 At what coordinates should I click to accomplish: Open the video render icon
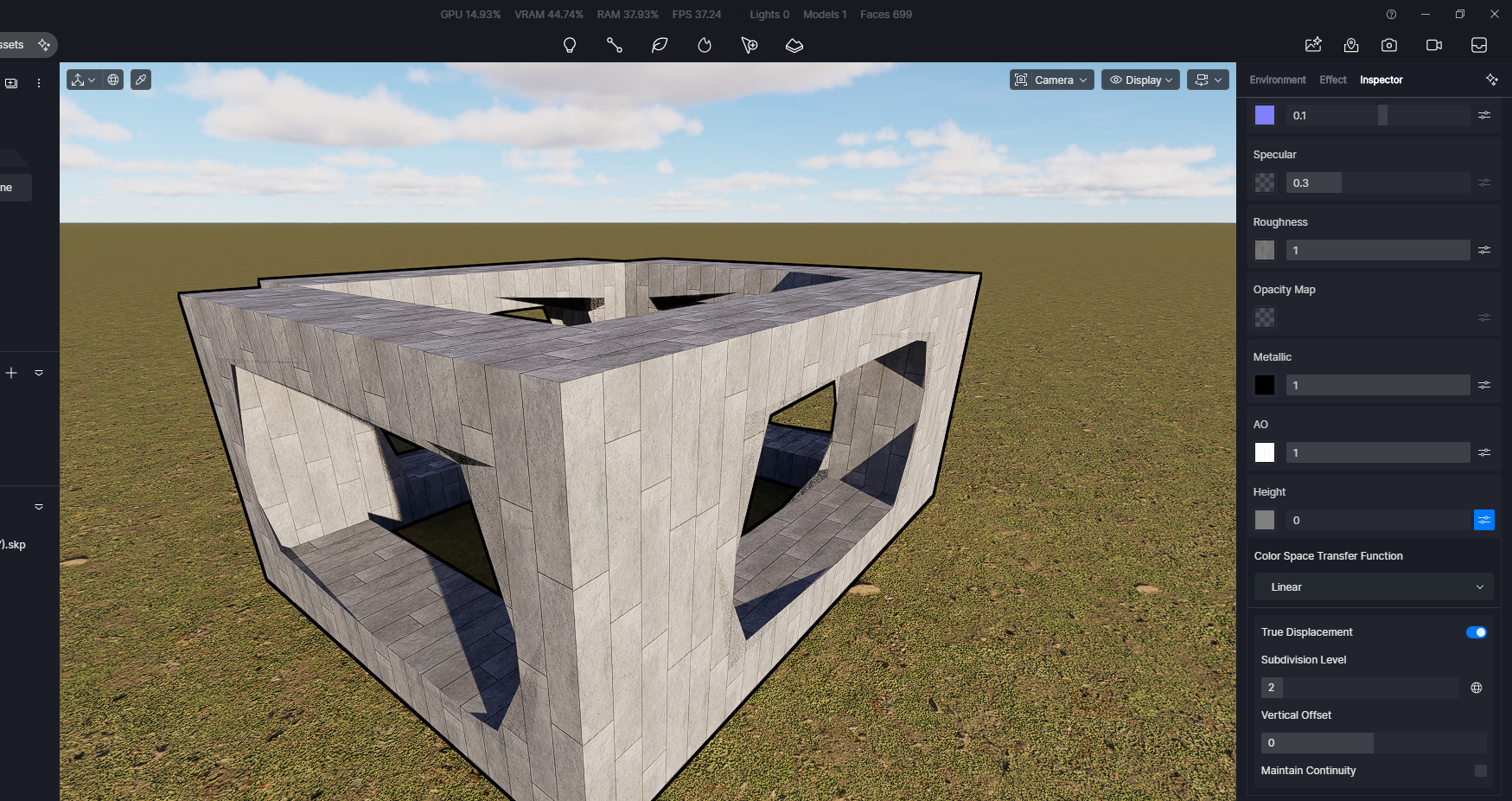click(x=1434, y=45)
